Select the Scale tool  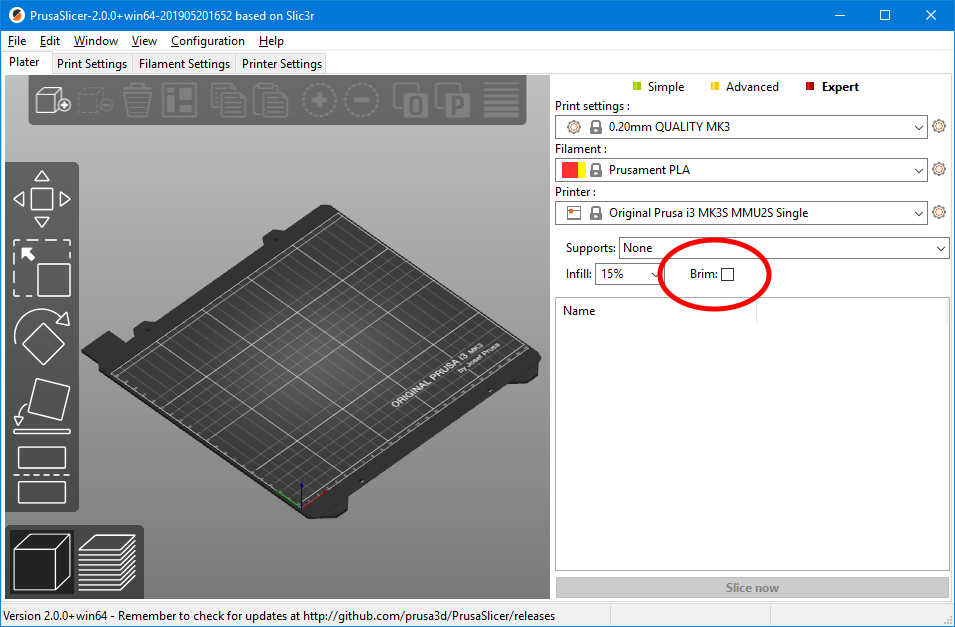pos(42,268)
